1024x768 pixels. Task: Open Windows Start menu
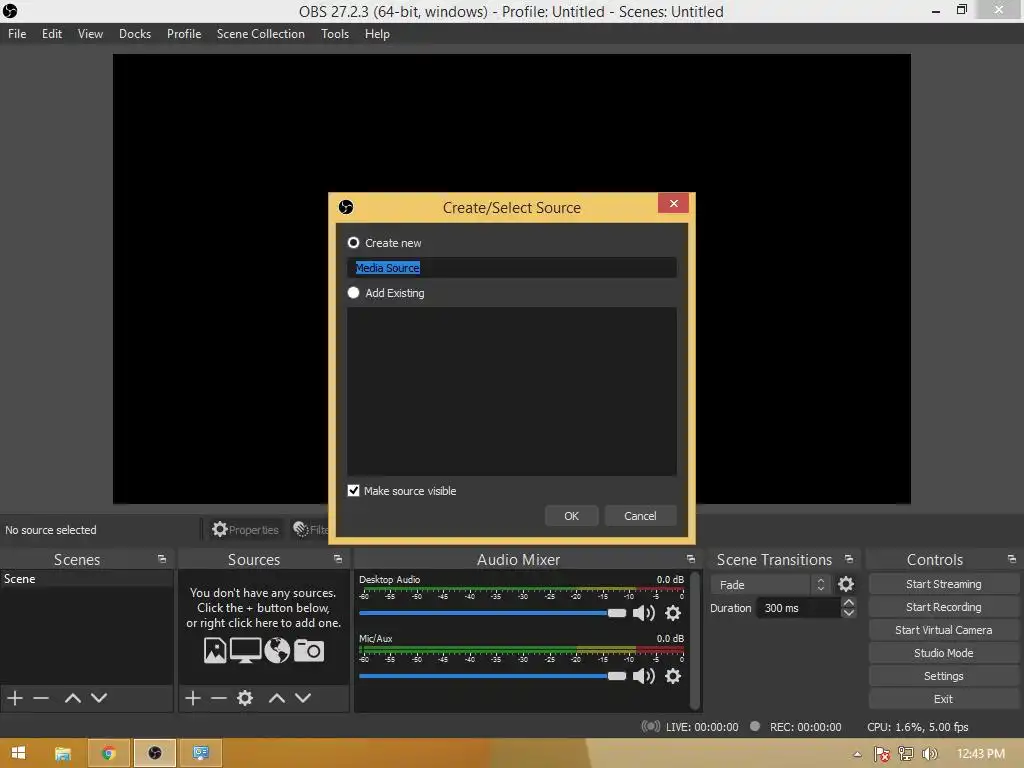click(x=18, y=753)
